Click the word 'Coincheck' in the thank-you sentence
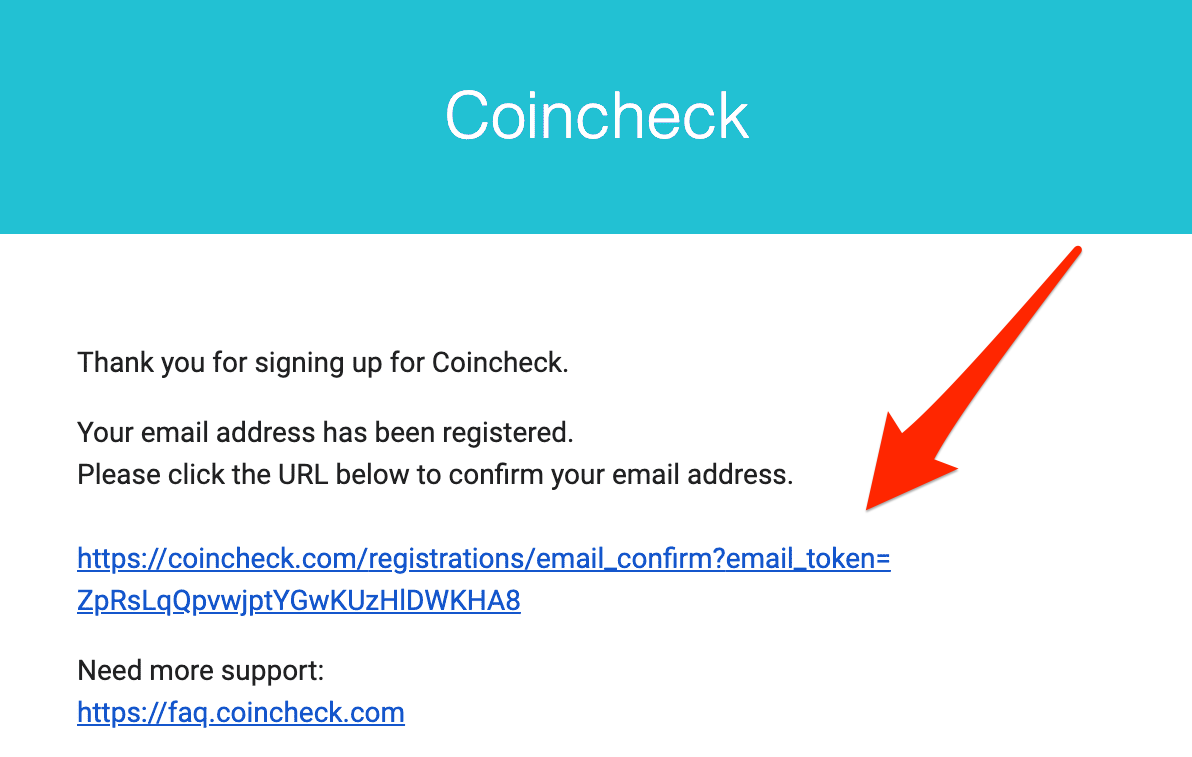The height and width of the screenshot is (757, 1192). point(499,363)
